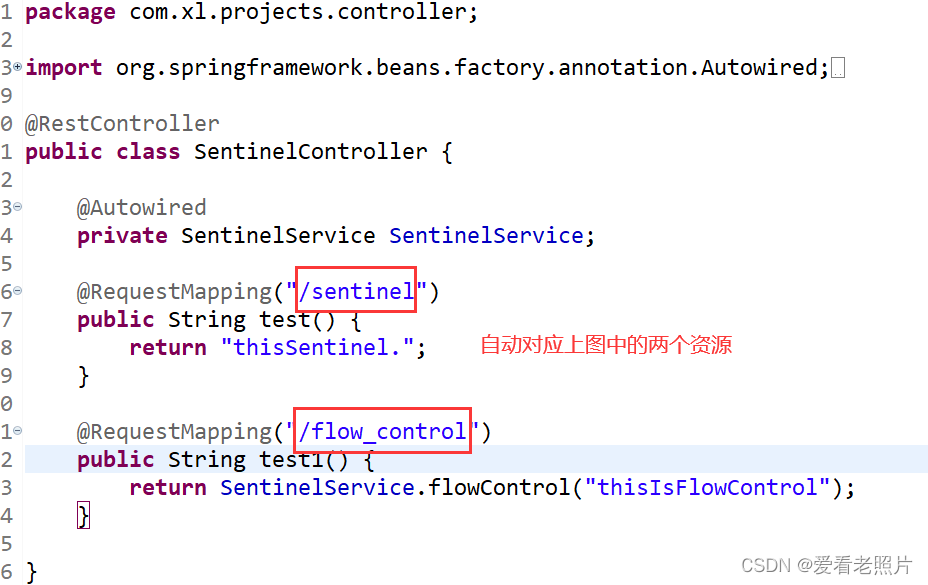Click the CSDN watermark text

[827, 565]
